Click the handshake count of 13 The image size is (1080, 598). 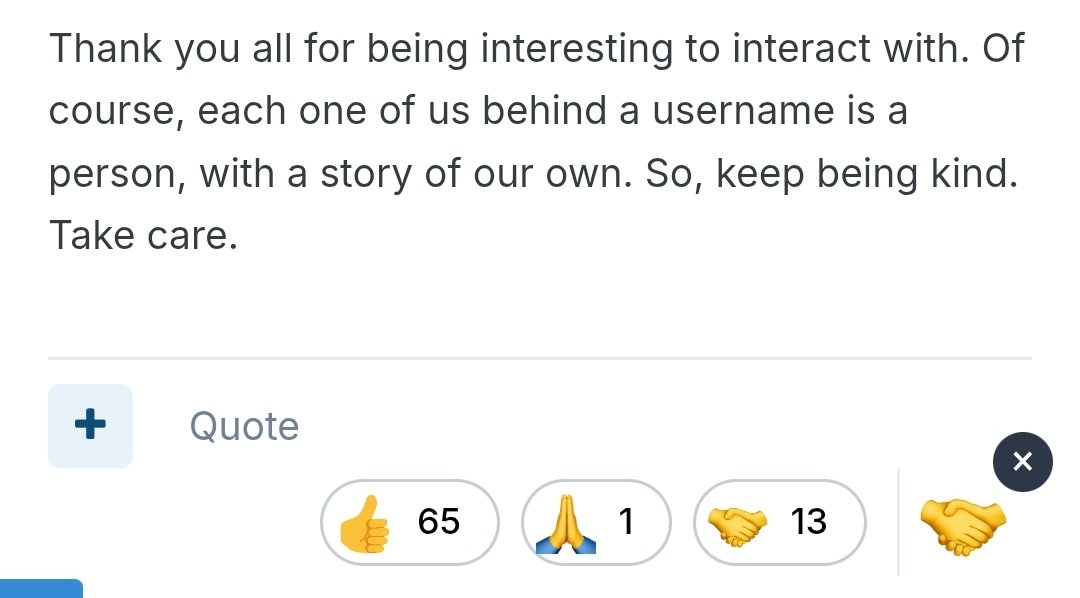coord(809,522)
